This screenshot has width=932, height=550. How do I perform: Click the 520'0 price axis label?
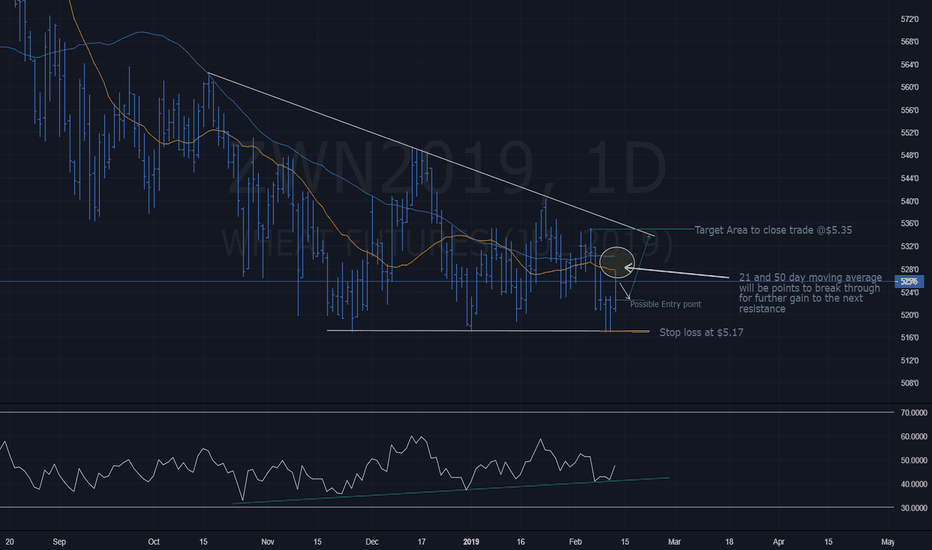coord(909,315)
